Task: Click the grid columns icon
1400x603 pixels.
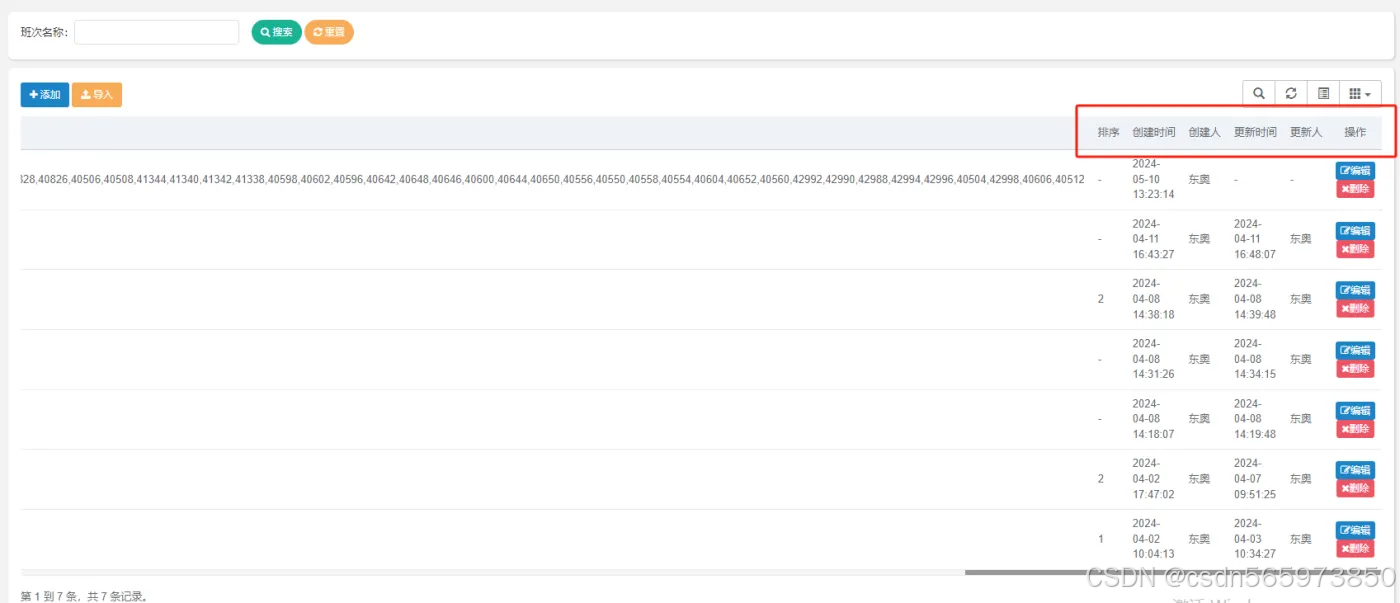Action: 1352,93
